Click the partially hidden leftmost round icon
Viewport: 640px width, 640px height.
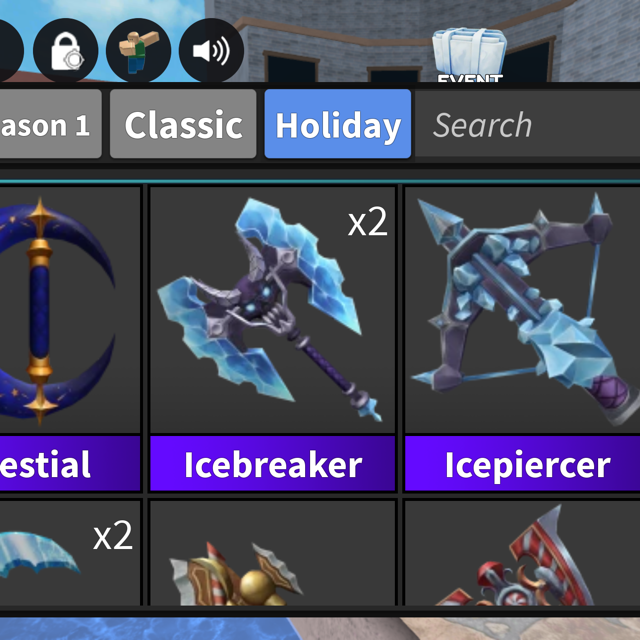(9, 50)
